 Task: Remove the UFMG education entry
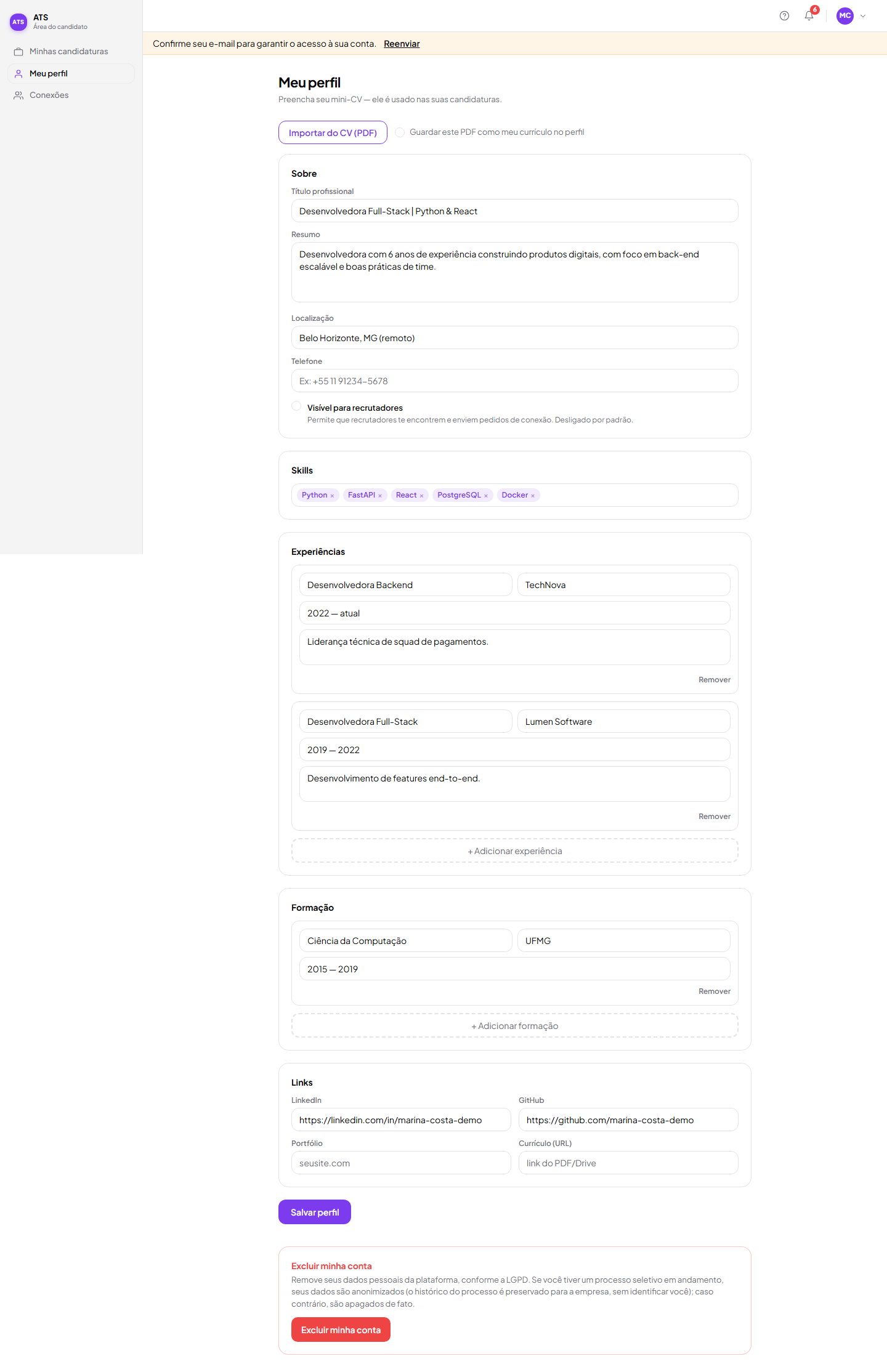point(715,991)
